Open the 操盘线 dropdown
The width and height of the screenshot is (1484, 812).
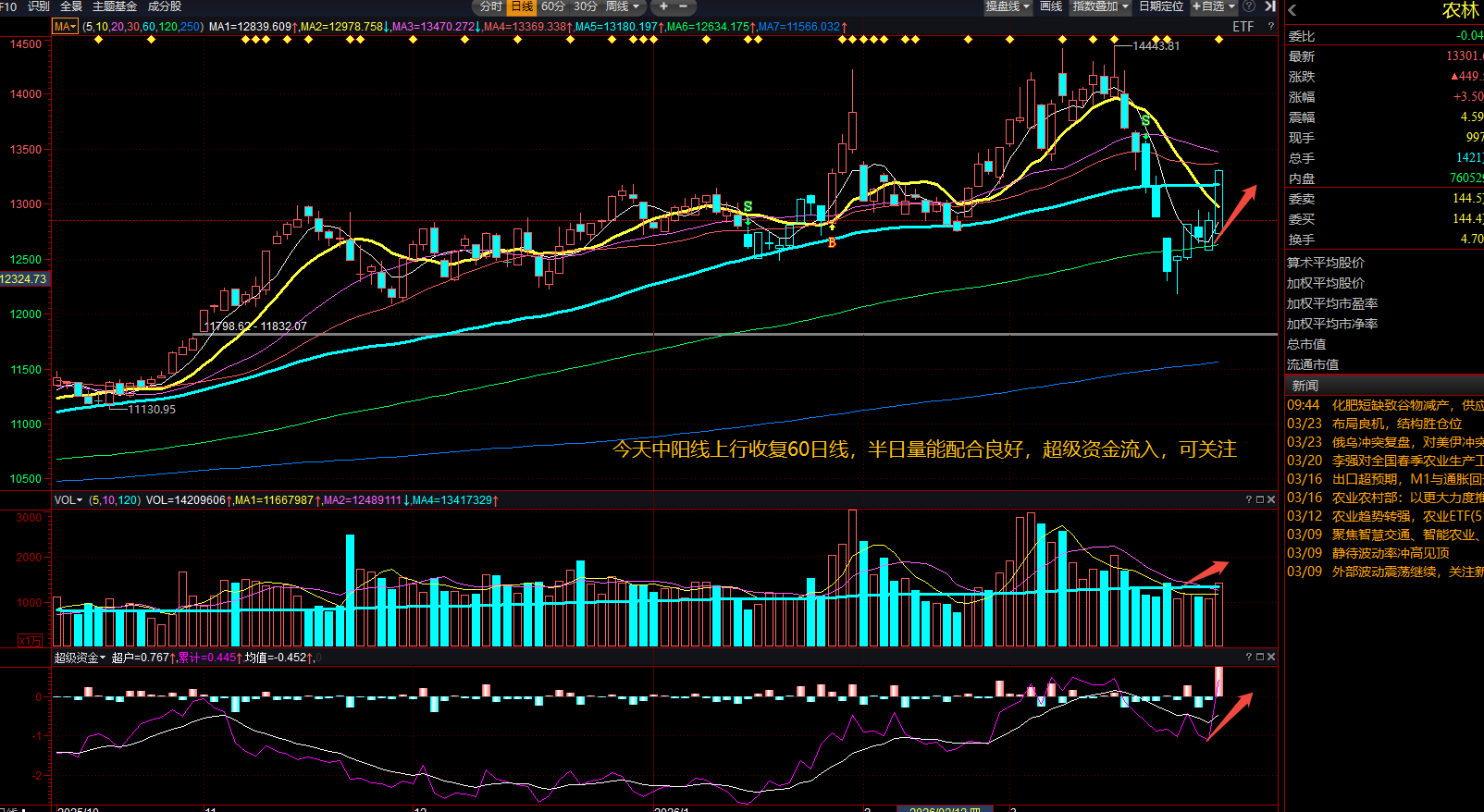click(1007, 6)
